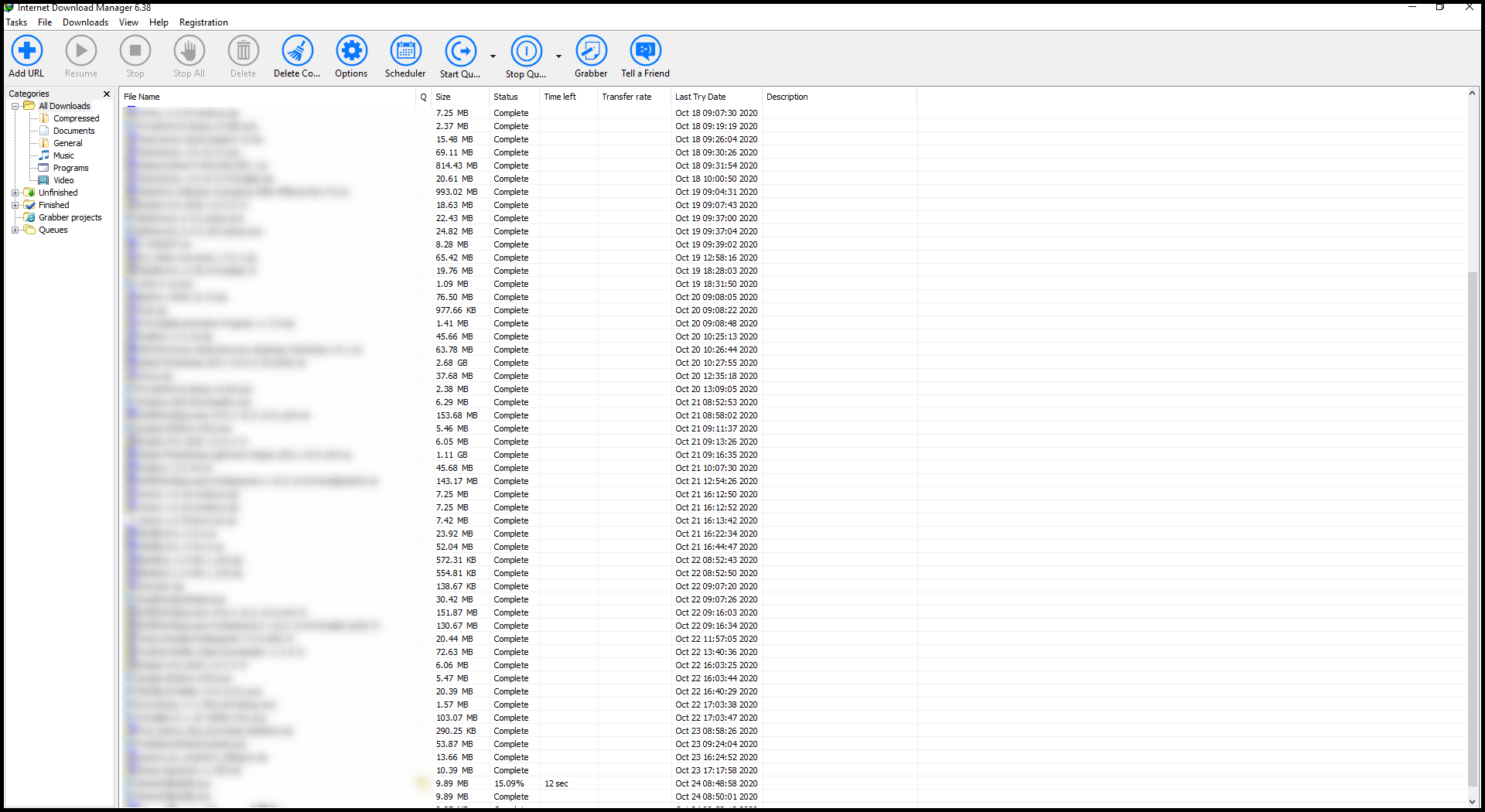Open the Help menu
Viewport: 1485px width, 812px height.
pyautogui.click(x=159, y=22)
